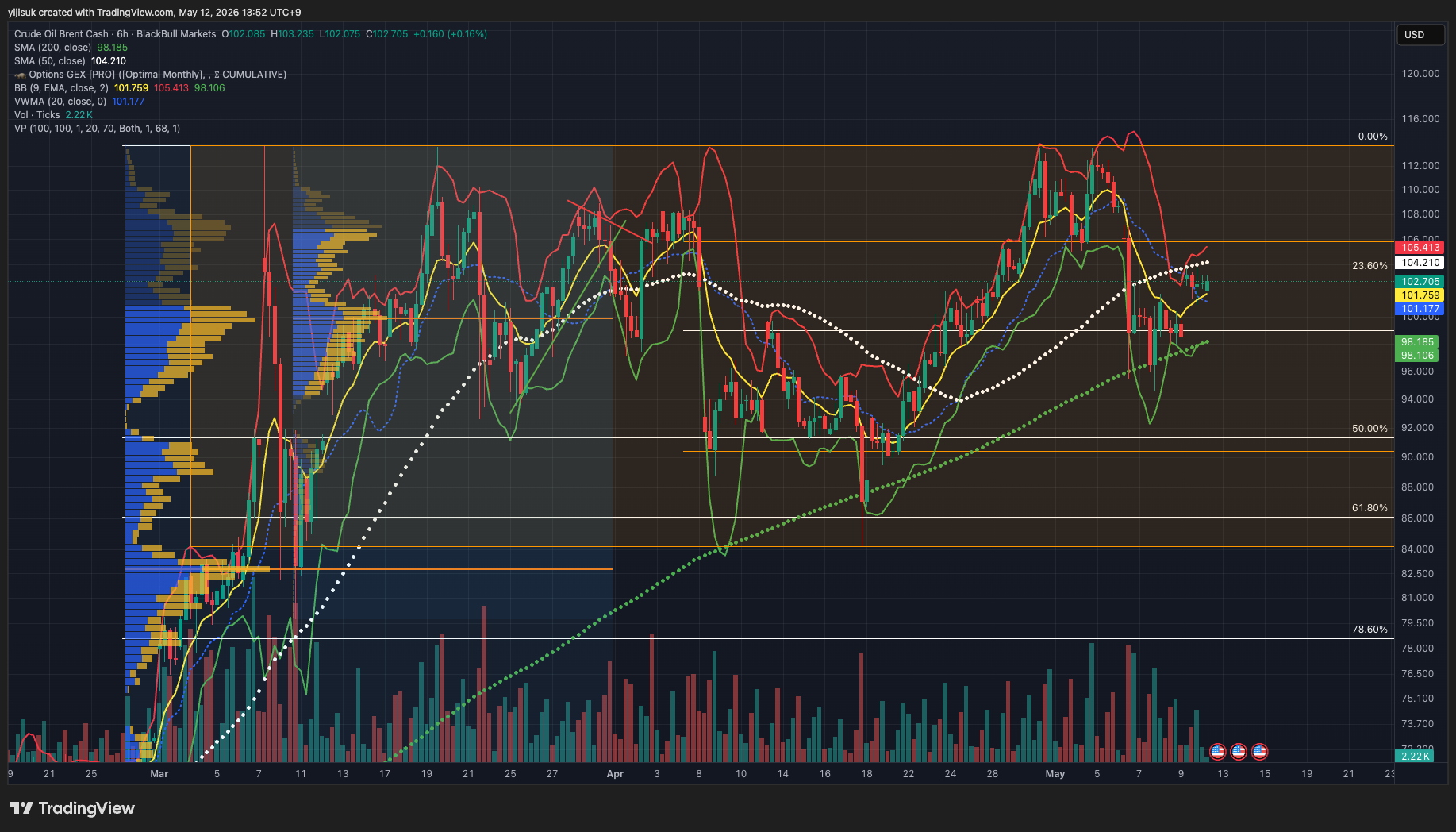Click the Mar label on time axis
1456x832 pixels.
point(159,774)
